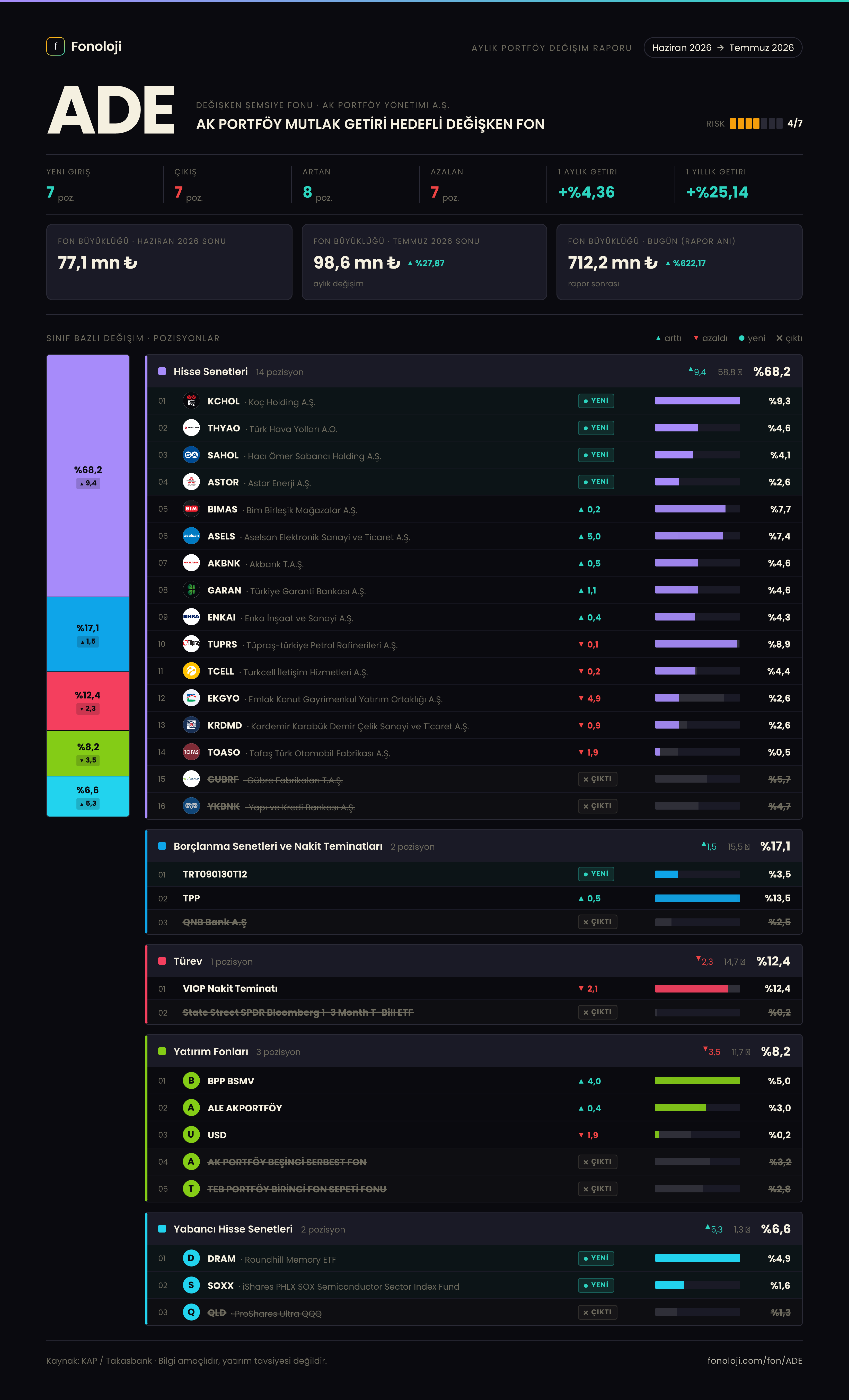Click the purple Hisse Senetleri color square
This screenshot has width=849, height=1400.
(x=162, y=371)
